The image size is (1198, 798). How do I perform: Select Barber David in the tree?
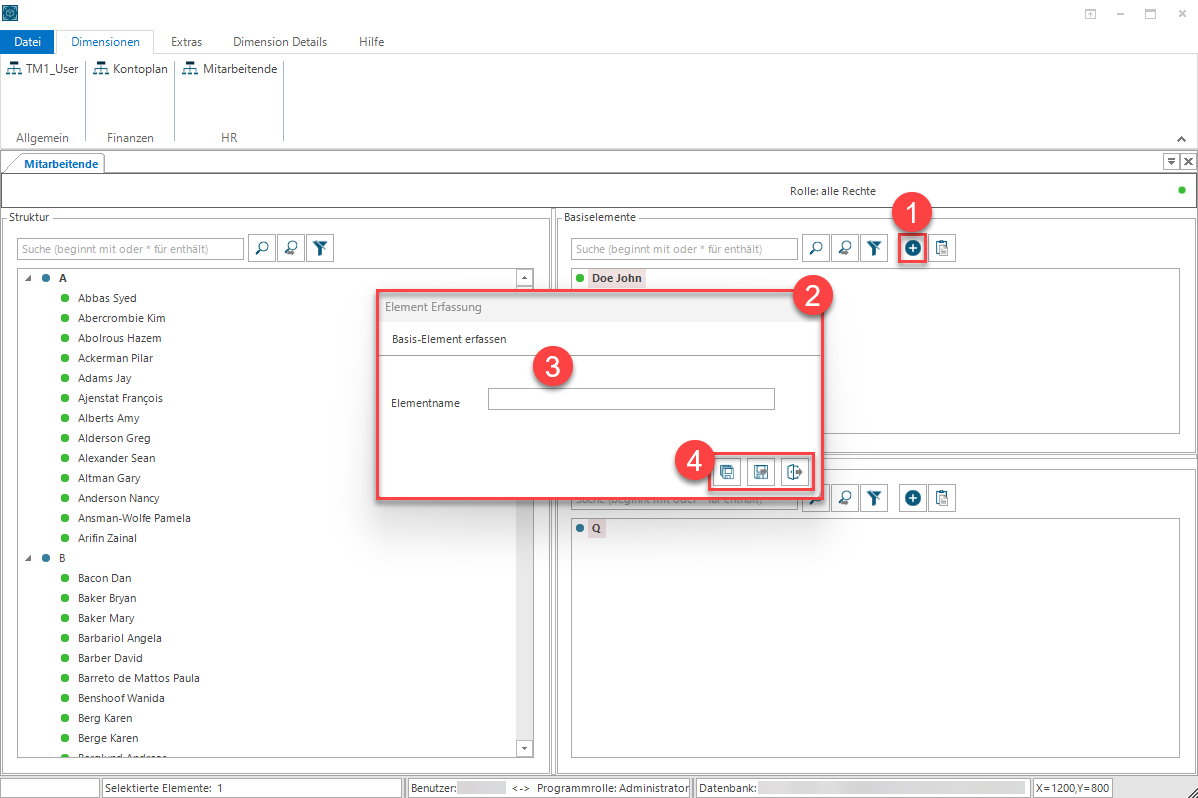point(110,658)
